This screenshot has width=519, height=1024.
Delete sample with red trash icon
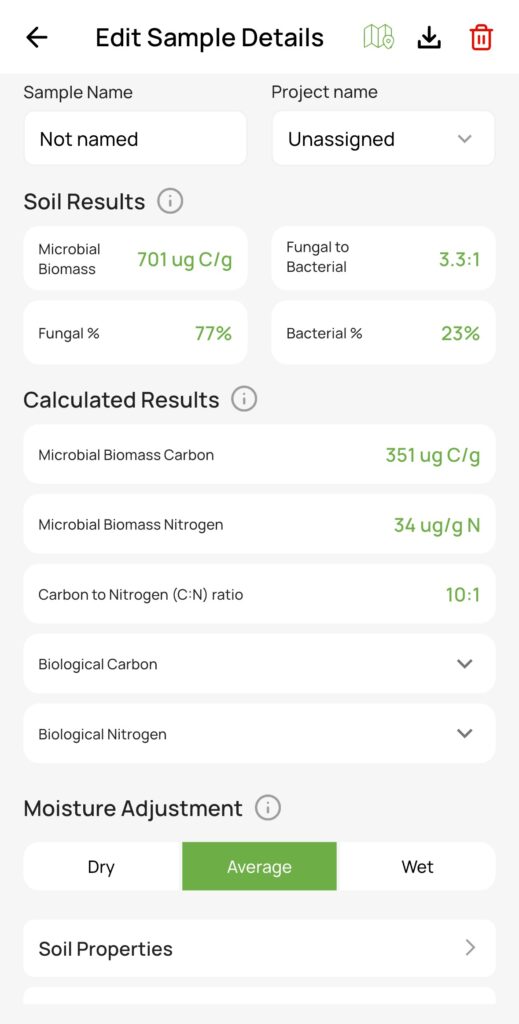coord(481,37)
